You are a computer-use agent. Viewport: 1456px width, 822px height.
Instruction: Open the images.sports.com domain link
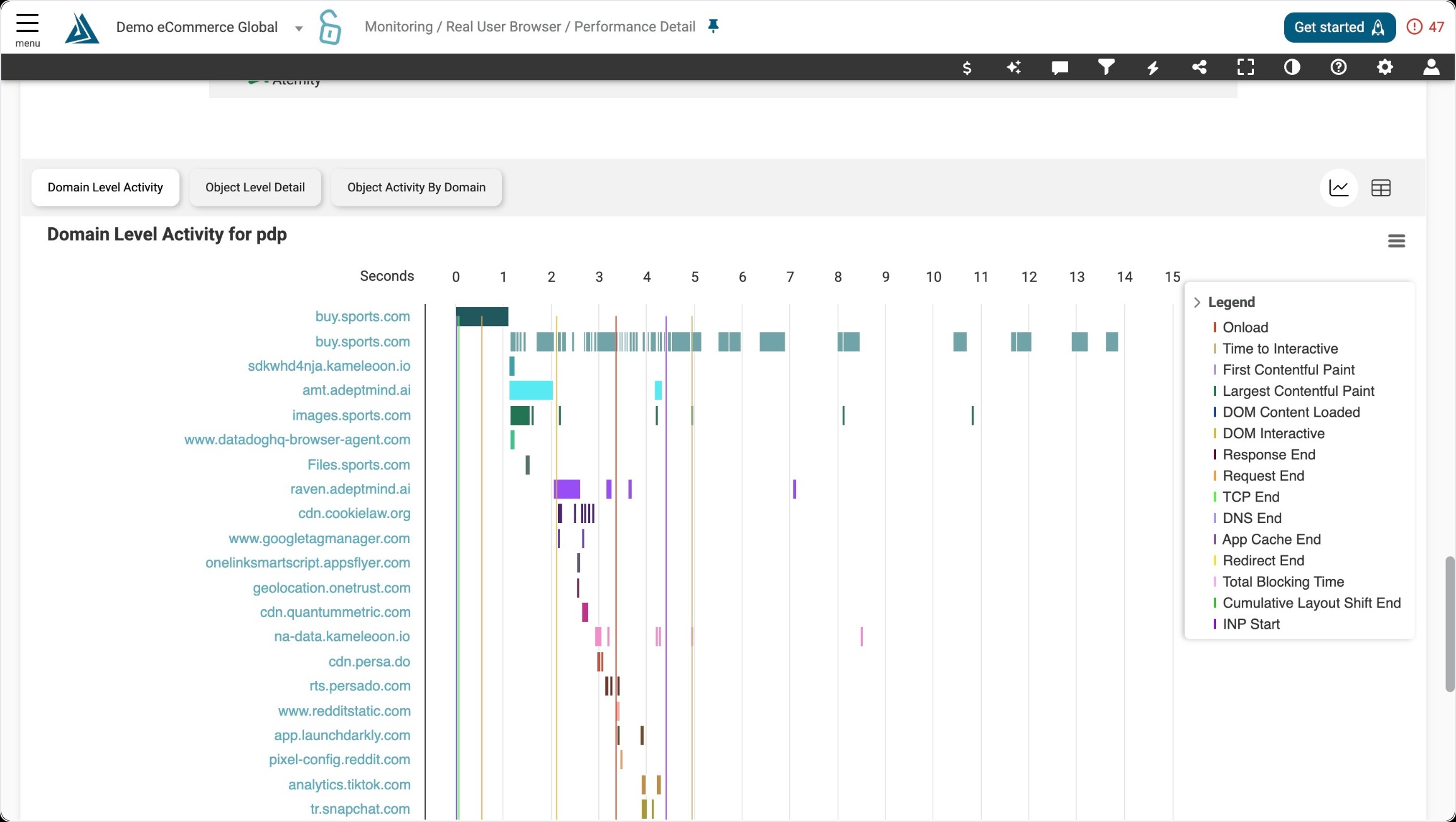click(351, 415)
